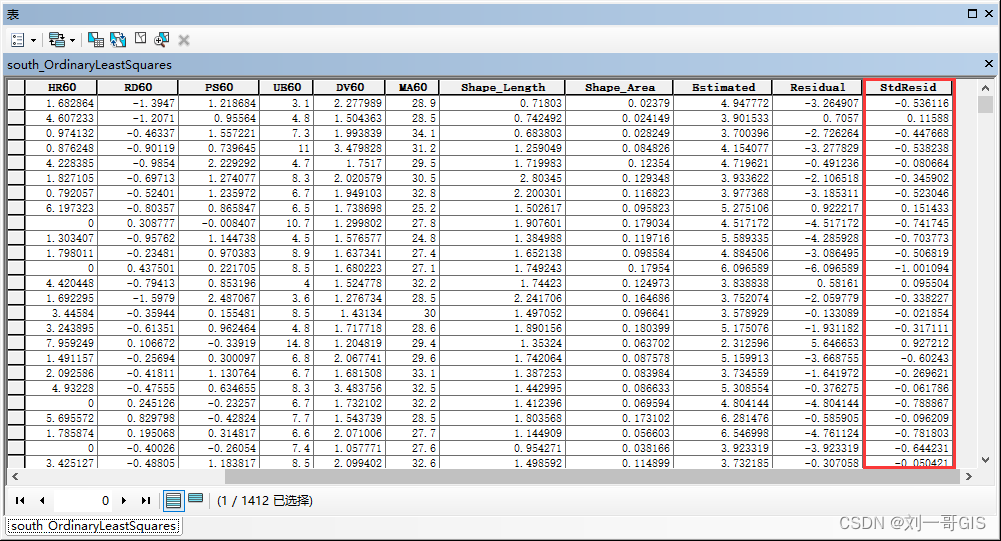This screenshot has height=541, width=1001.
Task: Select row with HR60 5.695572 via row selector
Action: [16, 418]
